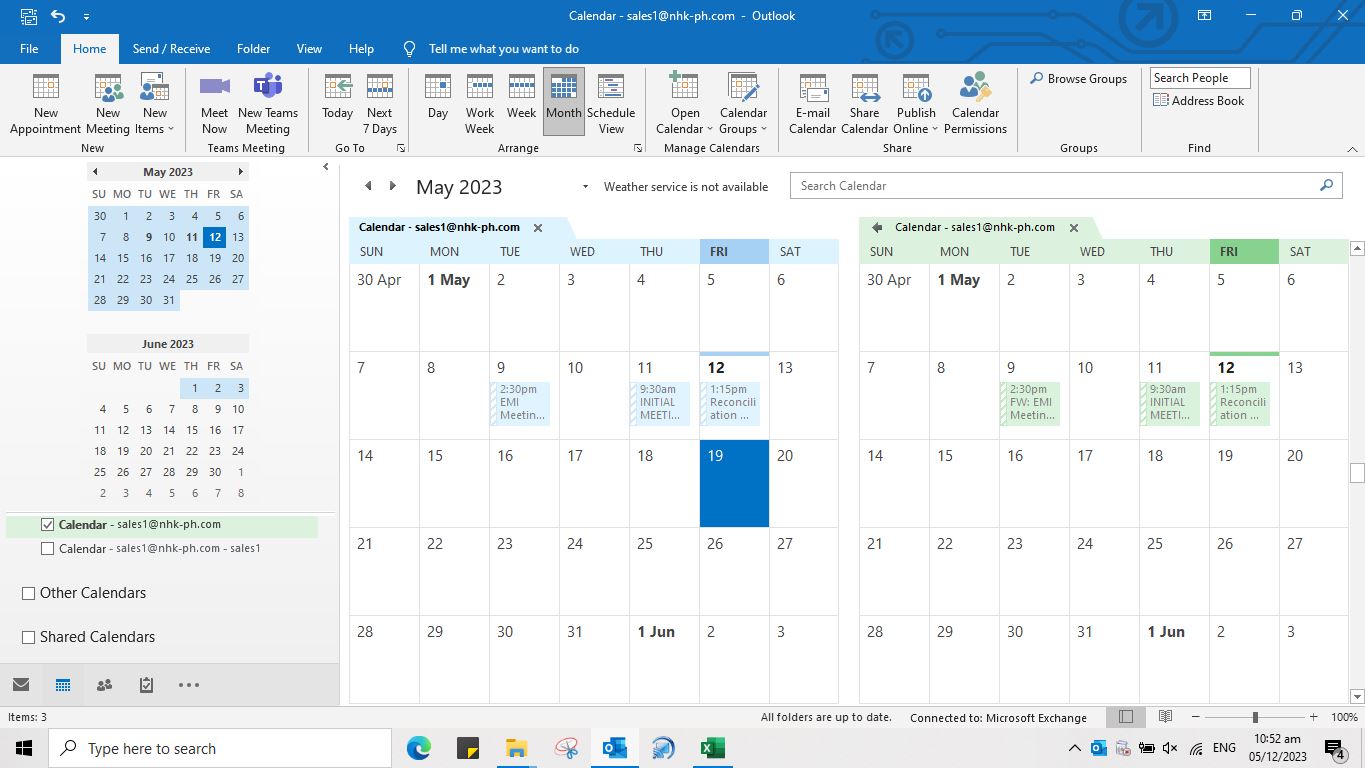Open the navigation options ellipsis (more)
Screen dimensions: 1365x768
(x=189, y=685)
